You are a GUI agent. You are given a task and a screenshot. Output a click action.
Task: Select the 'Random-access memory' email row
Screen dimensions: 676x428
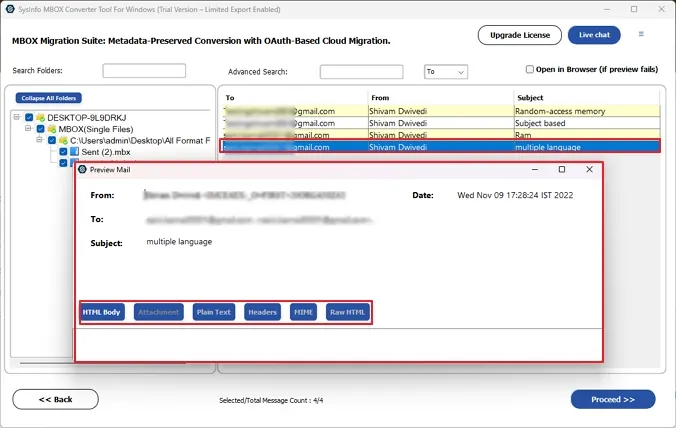[442, 111]
